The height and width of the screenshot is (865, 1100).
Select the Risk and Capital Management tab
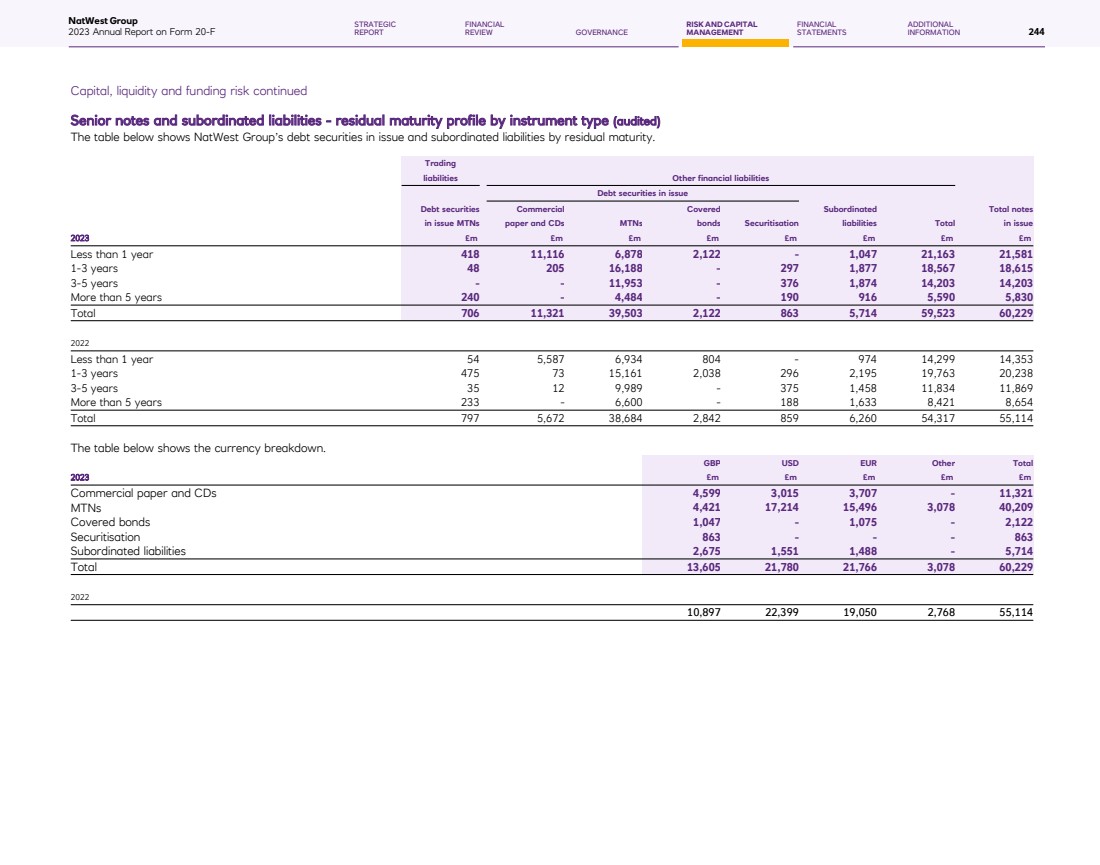tap(721, 28)
